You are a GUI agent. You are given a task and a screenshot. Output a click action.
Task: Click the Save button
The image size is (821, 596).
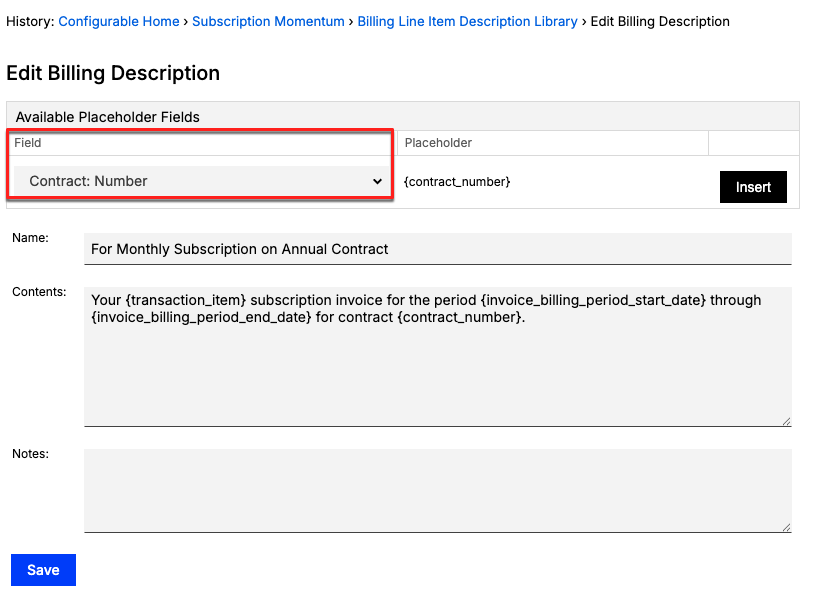coord(43,570)
